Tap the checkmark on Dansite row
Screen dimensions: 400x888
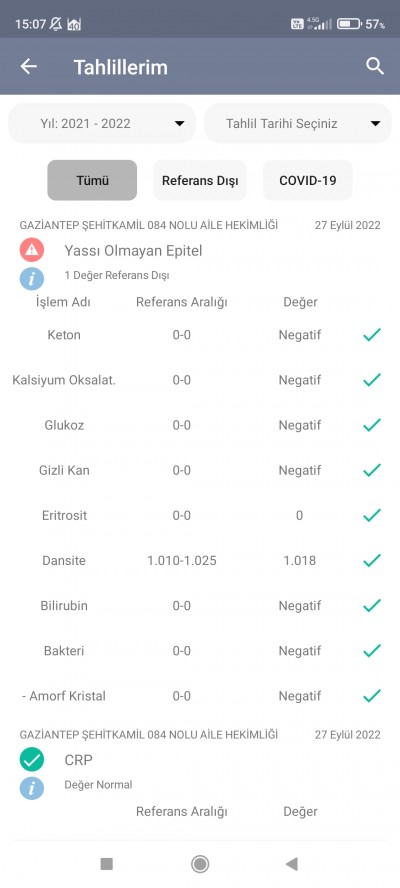pyautogui.click(x=372, y=561)
